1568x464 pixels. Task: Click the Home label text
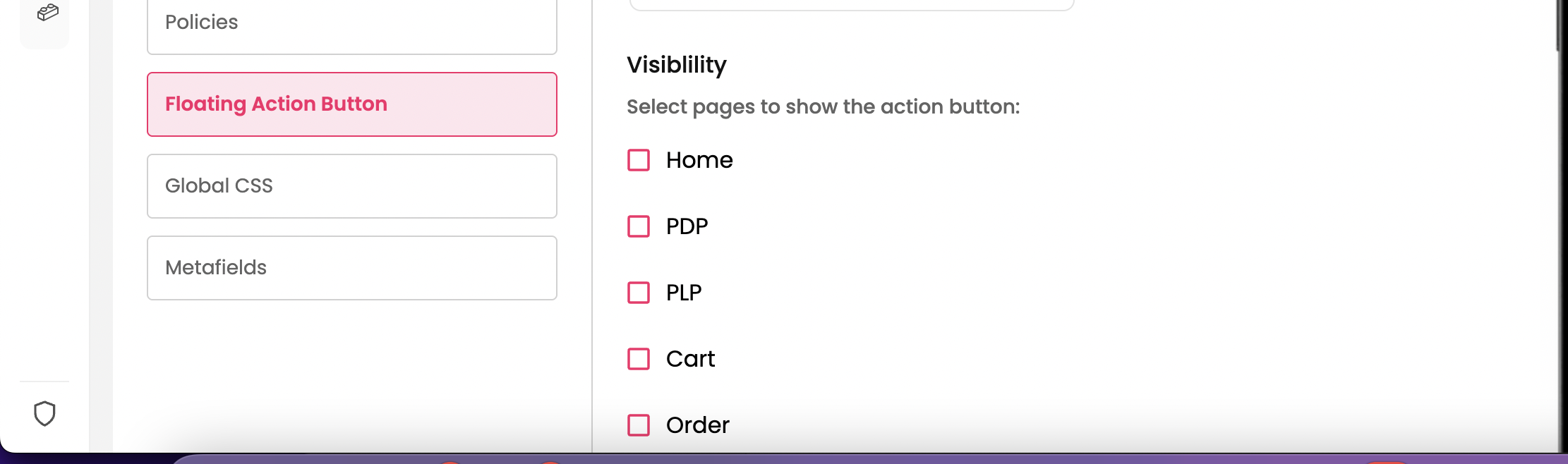coord(699,160)
